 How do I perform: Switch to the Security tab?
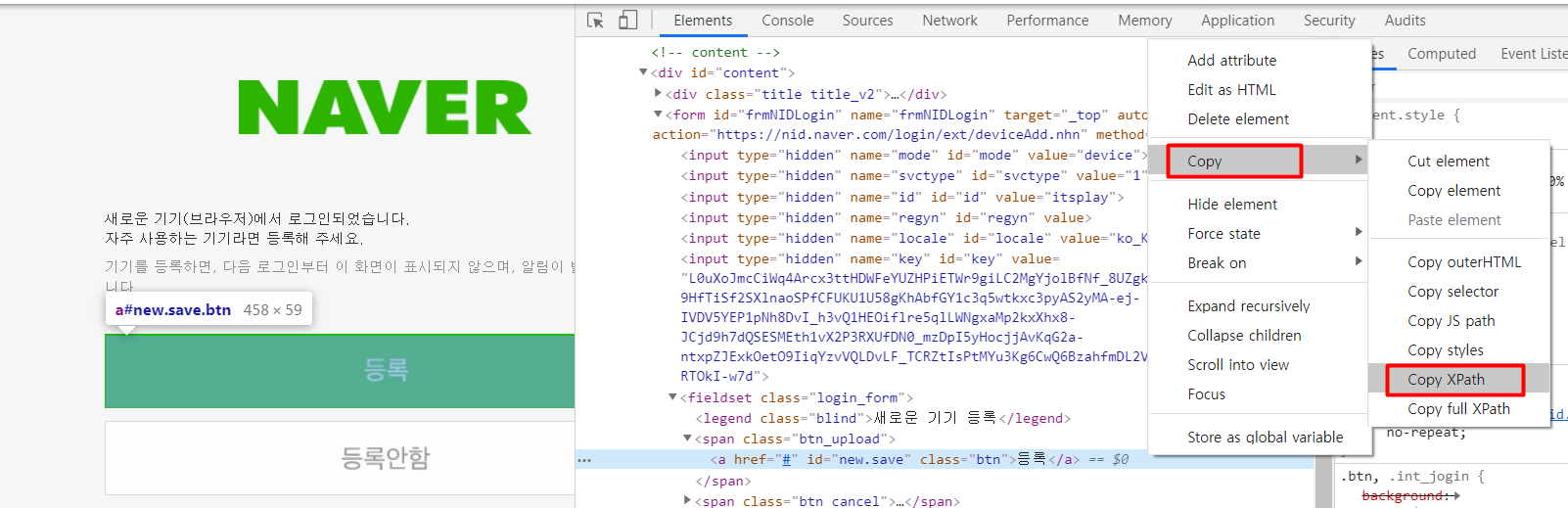[x=1329, y=21]
